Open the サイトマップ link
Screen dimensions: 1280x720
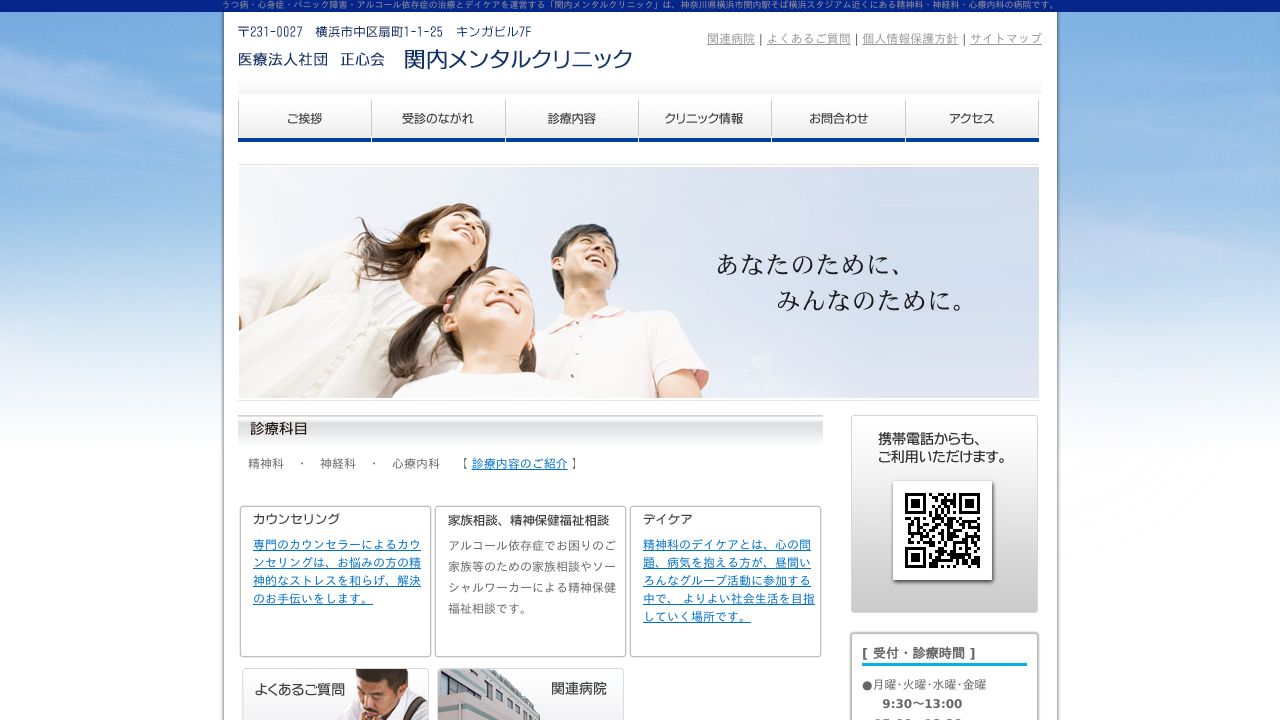click(1004, 39)
